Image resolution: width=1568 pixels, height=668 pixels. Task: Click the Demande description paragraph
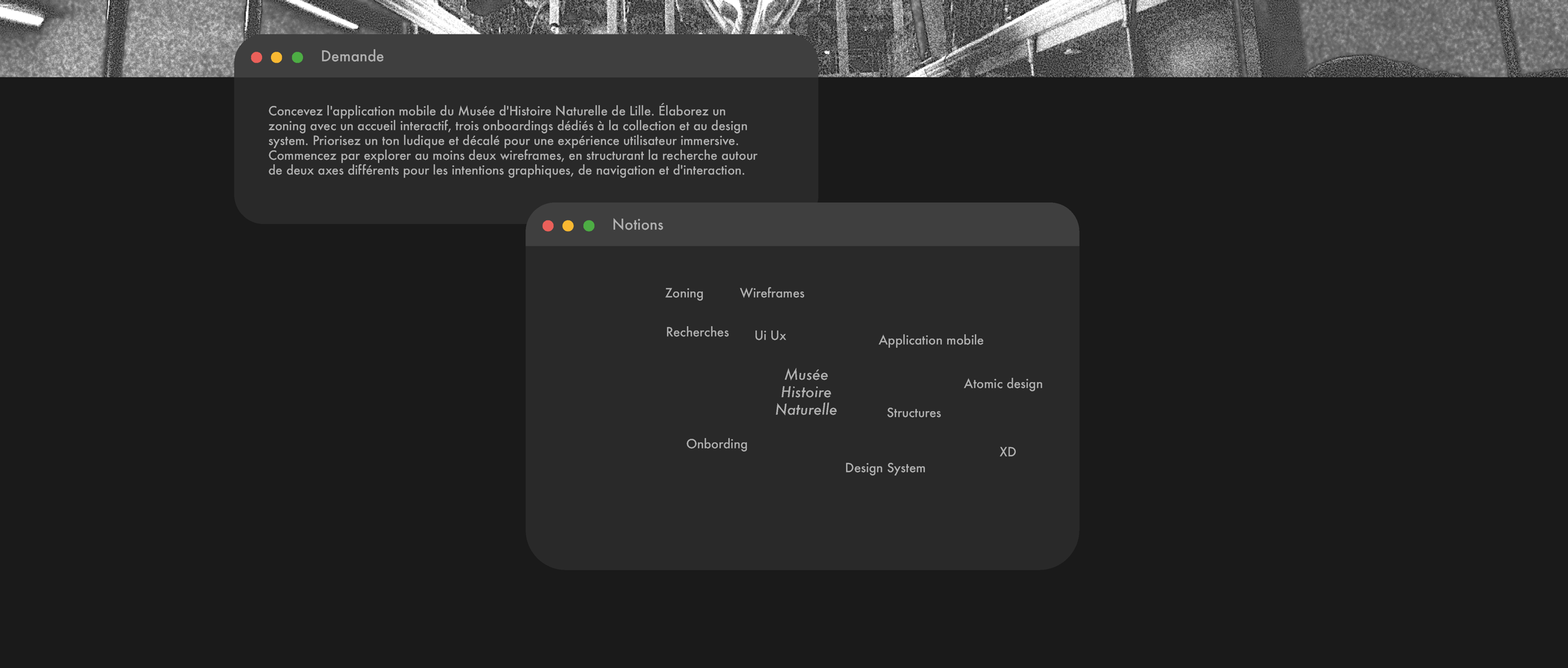512,141
